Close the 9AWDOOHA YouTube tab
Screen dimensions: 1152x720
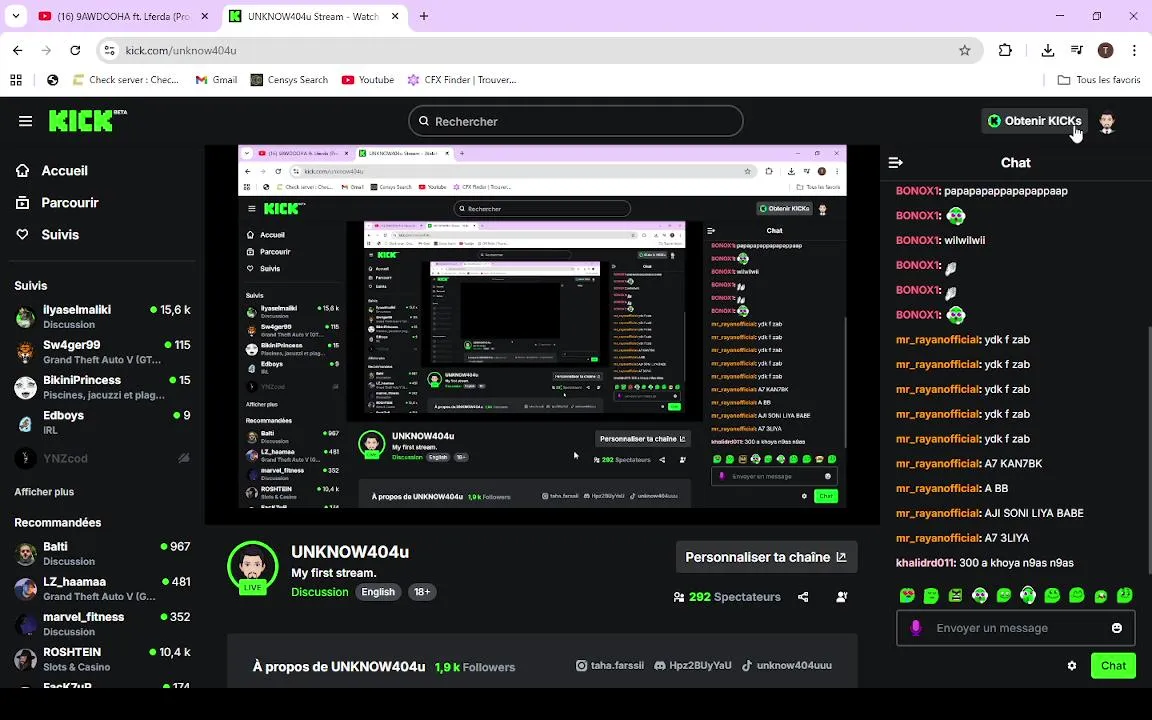tap(205, 16)
